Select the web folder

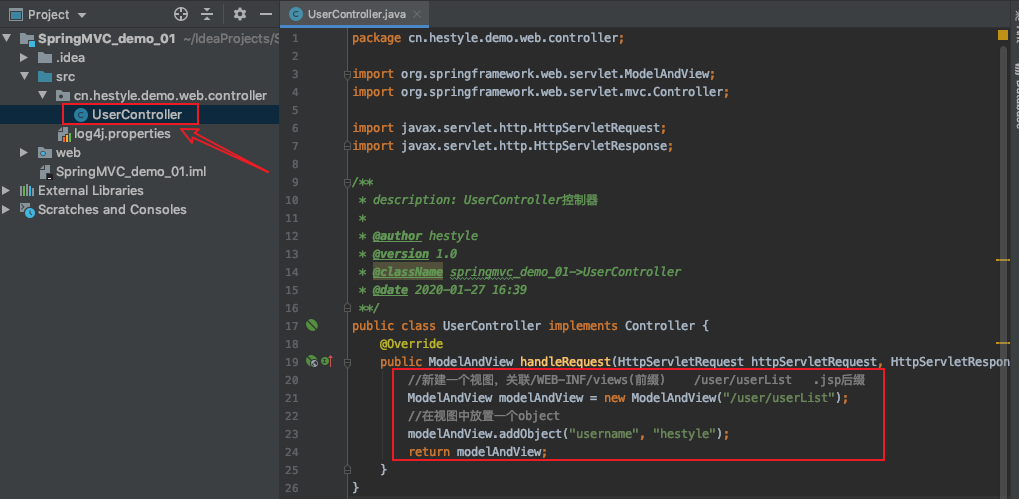pyautogui.click(x=68, y=153)
